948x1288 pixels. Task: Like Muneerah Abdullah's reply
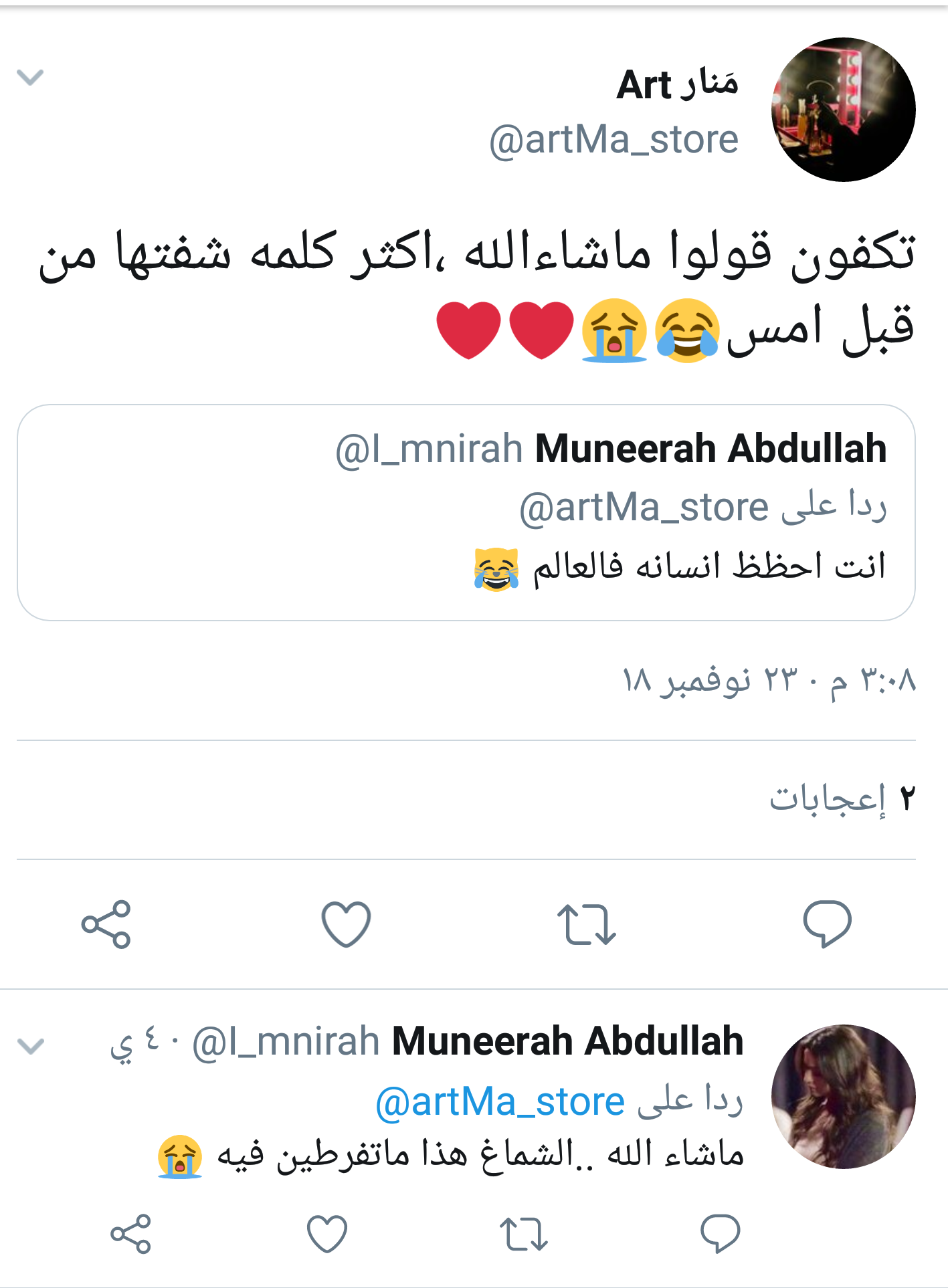(x=326, y=1233)
